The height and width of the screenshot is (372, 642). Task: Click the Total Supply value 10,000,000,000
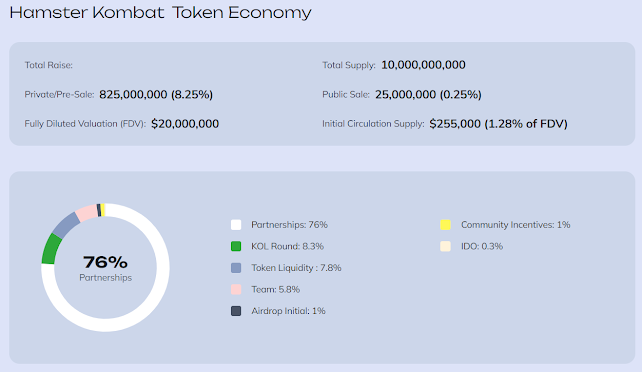click(423, 65)
